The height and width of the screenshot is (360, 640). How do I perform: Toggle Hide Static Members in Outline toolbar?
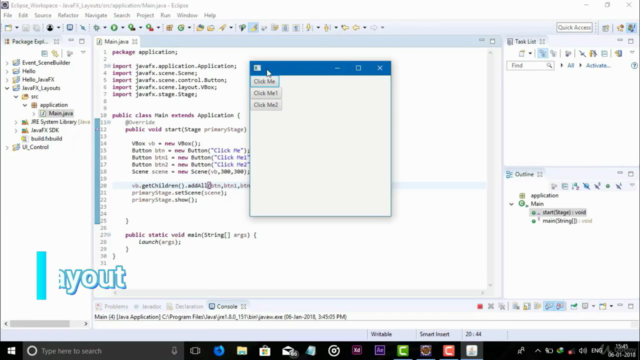[x=597, y=186]
